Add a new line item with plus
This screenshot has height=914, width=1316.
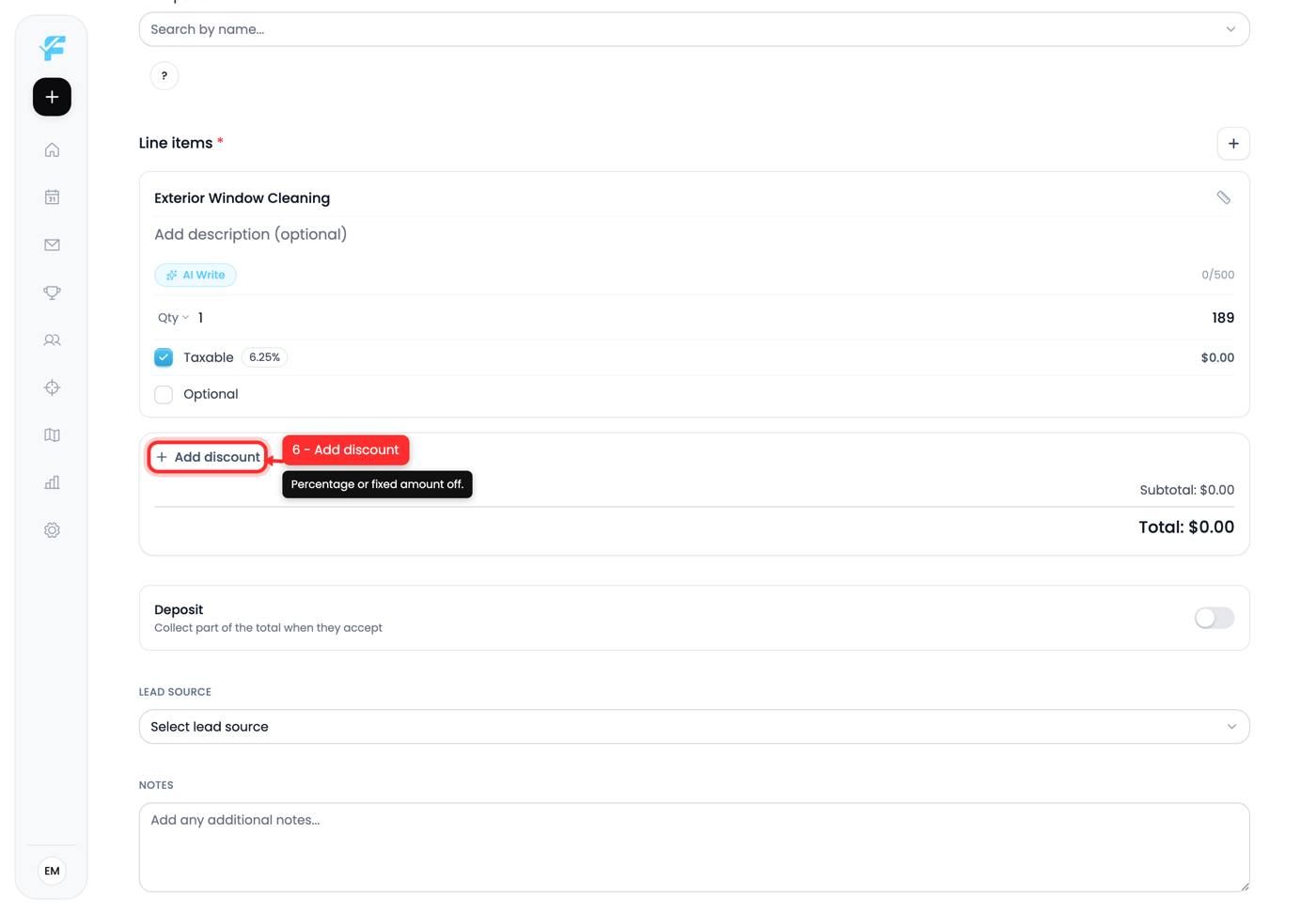tap(1233, 144)
